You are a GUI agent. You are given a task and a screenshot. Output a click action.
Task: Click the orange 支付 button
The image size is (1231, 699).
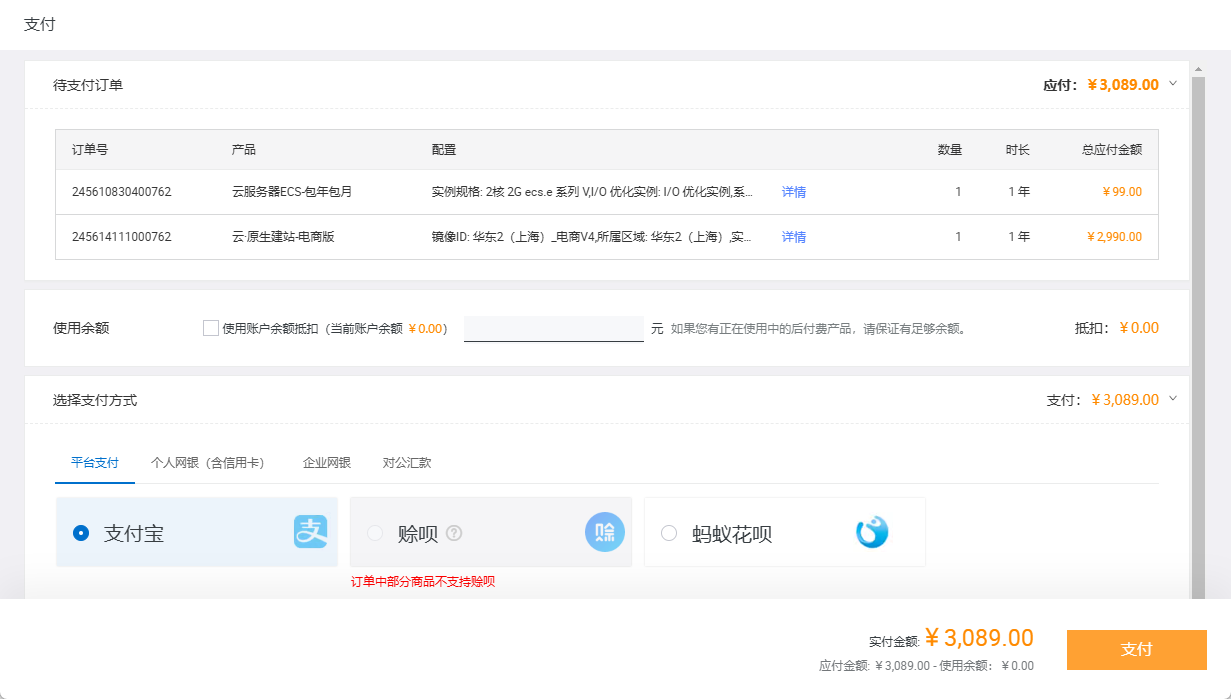[x=1137, y=650]
